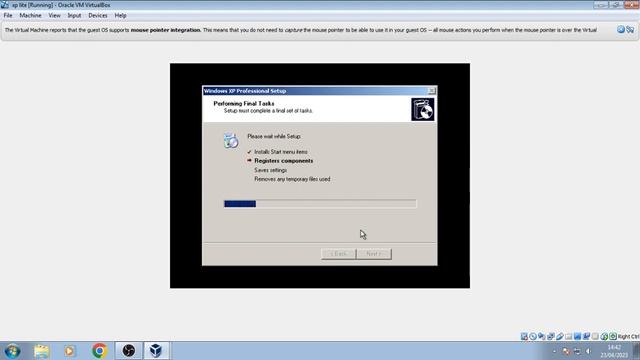Toggle the mouse integration indicator icon

click(x=604, y=336)
